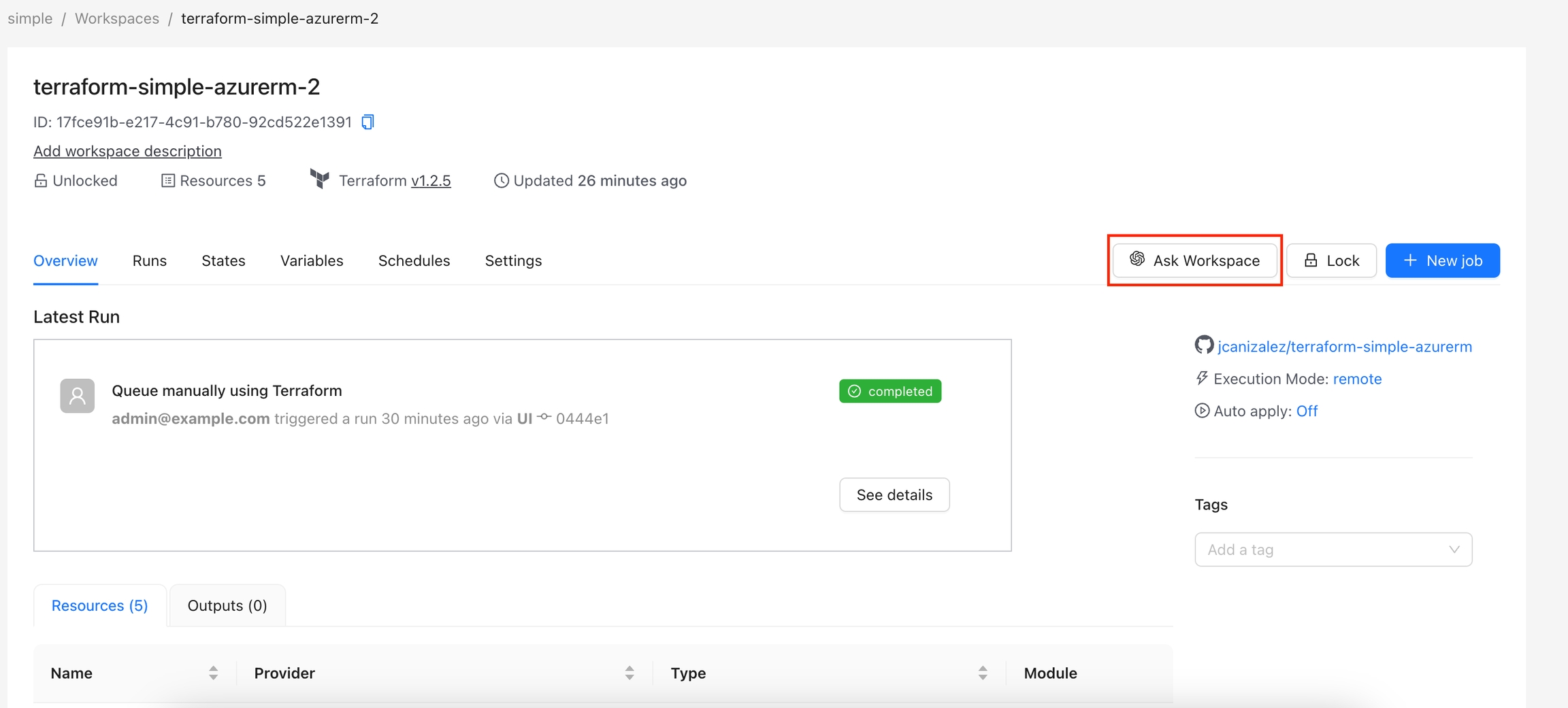
Task: Lock the workspace with the Lock button
Action: point(1331,260)
